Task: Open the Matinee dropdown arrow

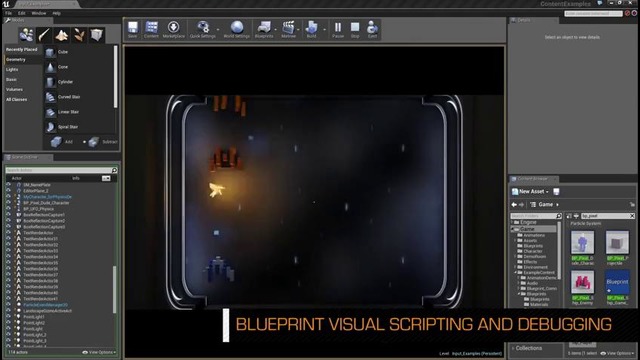Action: pos(298,29)
